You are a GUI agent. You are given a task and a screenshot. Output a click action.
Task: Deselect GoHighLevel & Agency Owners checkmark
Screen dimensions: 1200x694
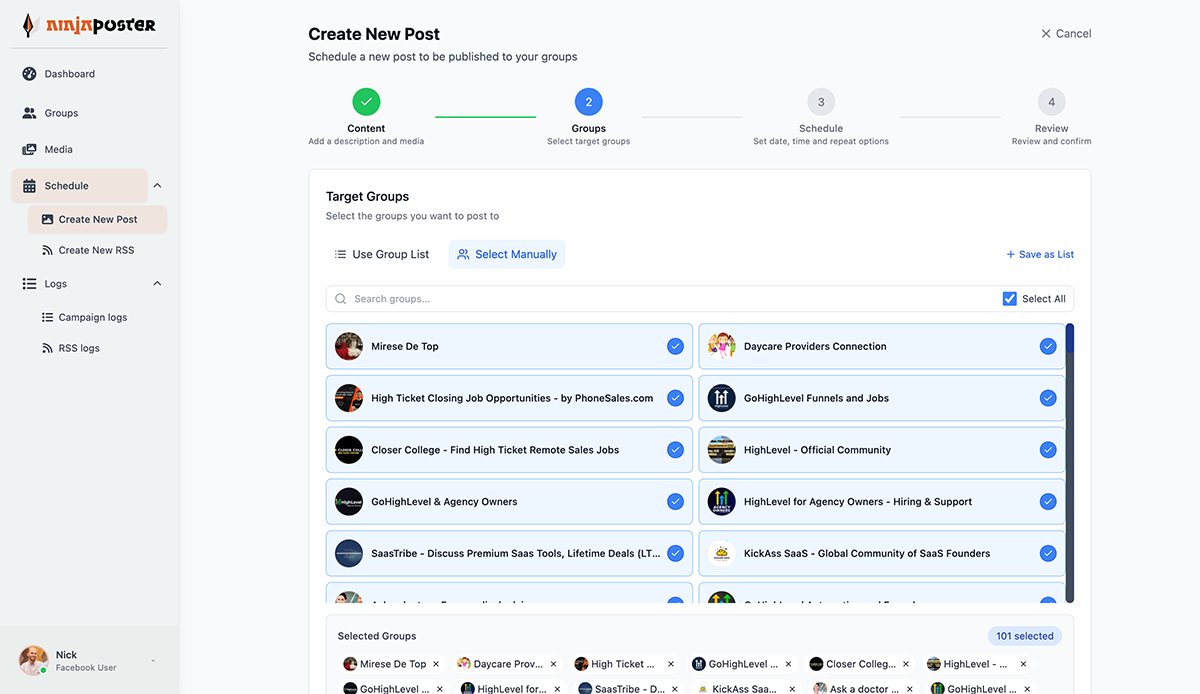pos(675,502)
